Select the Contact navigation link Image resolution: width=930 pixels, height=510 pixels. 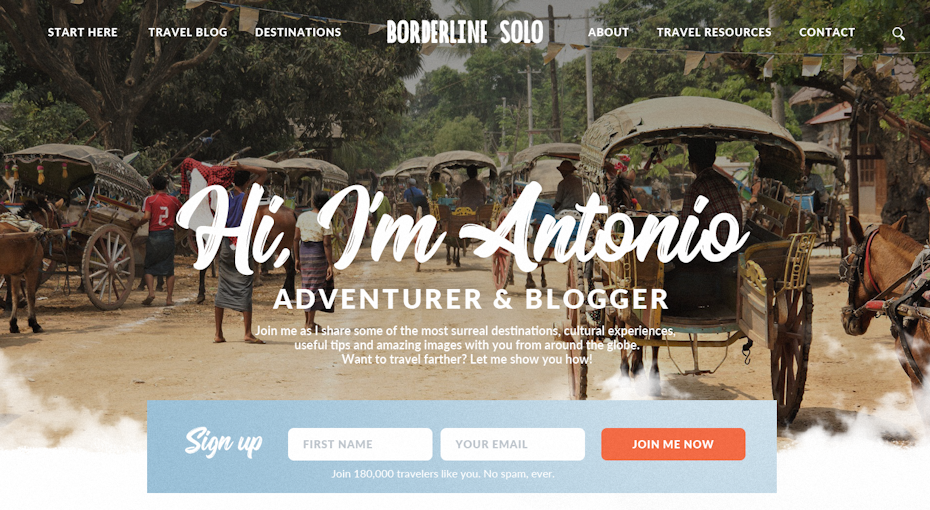[827, 32]
